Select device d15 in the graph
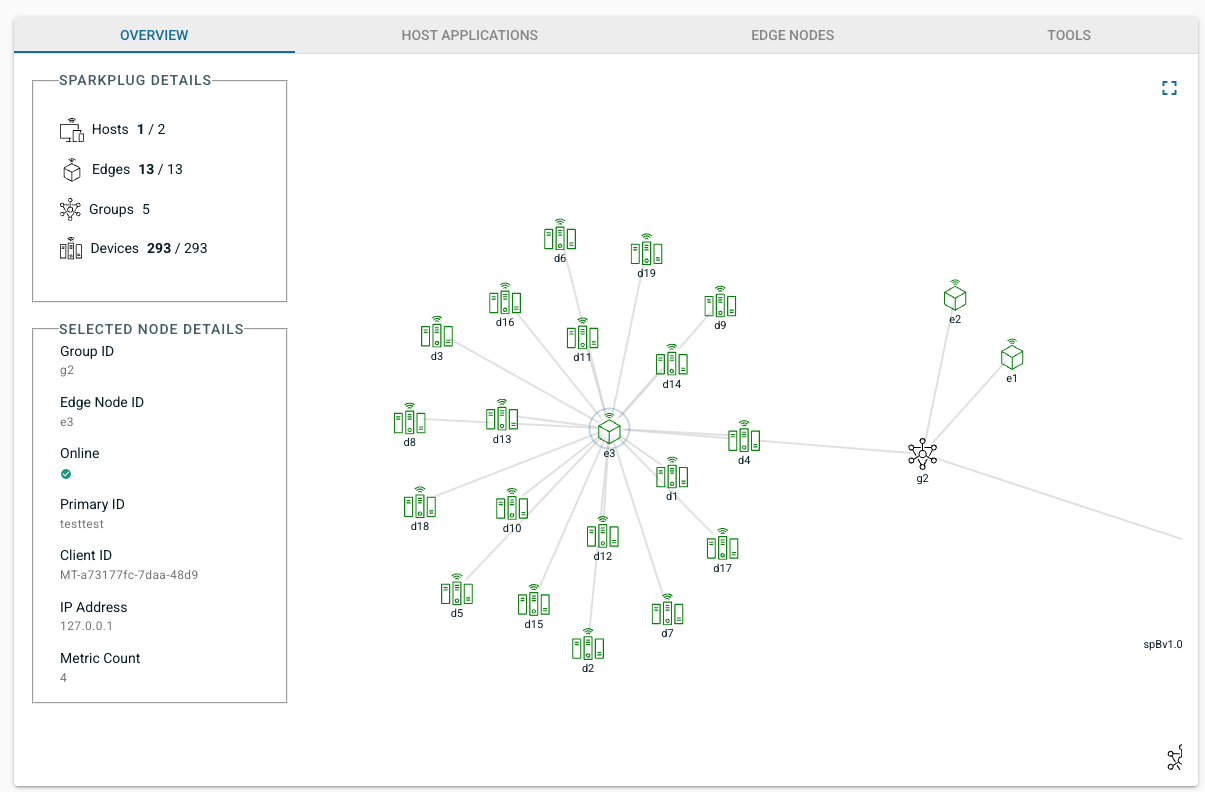 [x=534, y=602]
